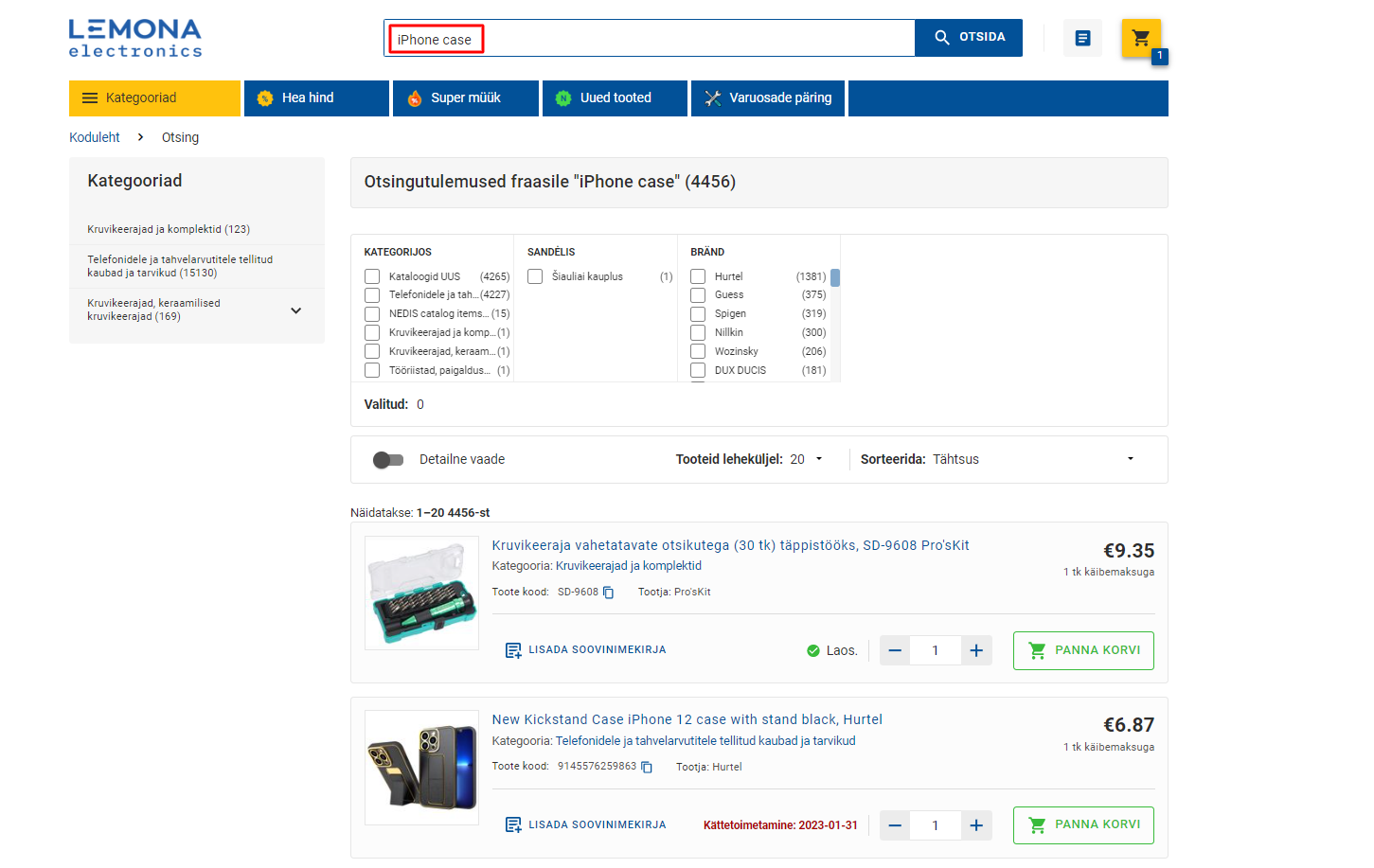
Task: Open New Kickstand Case iPhone 12 title
Action: [687, 719]
